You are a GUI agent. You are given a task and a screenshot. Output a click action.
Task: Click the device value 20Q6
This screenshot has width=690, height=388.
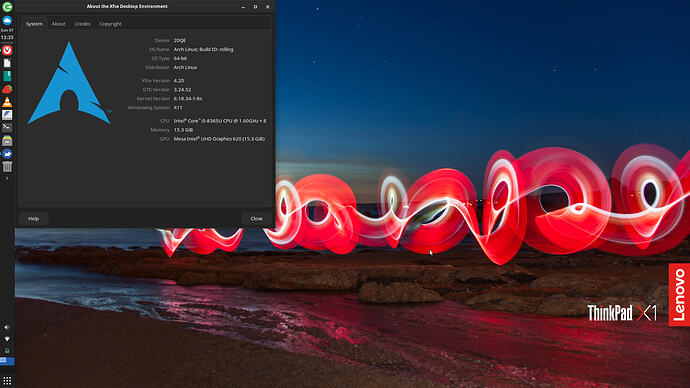click(180, 40)
